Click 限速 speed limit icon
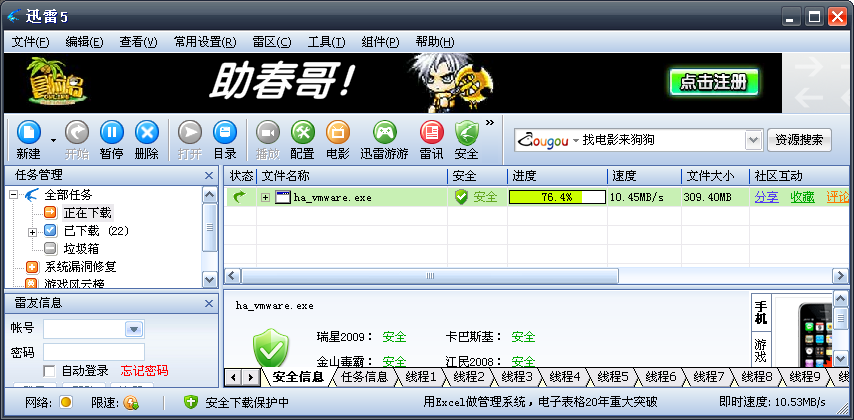Screen dimensions: 854x420 point(131,403)
